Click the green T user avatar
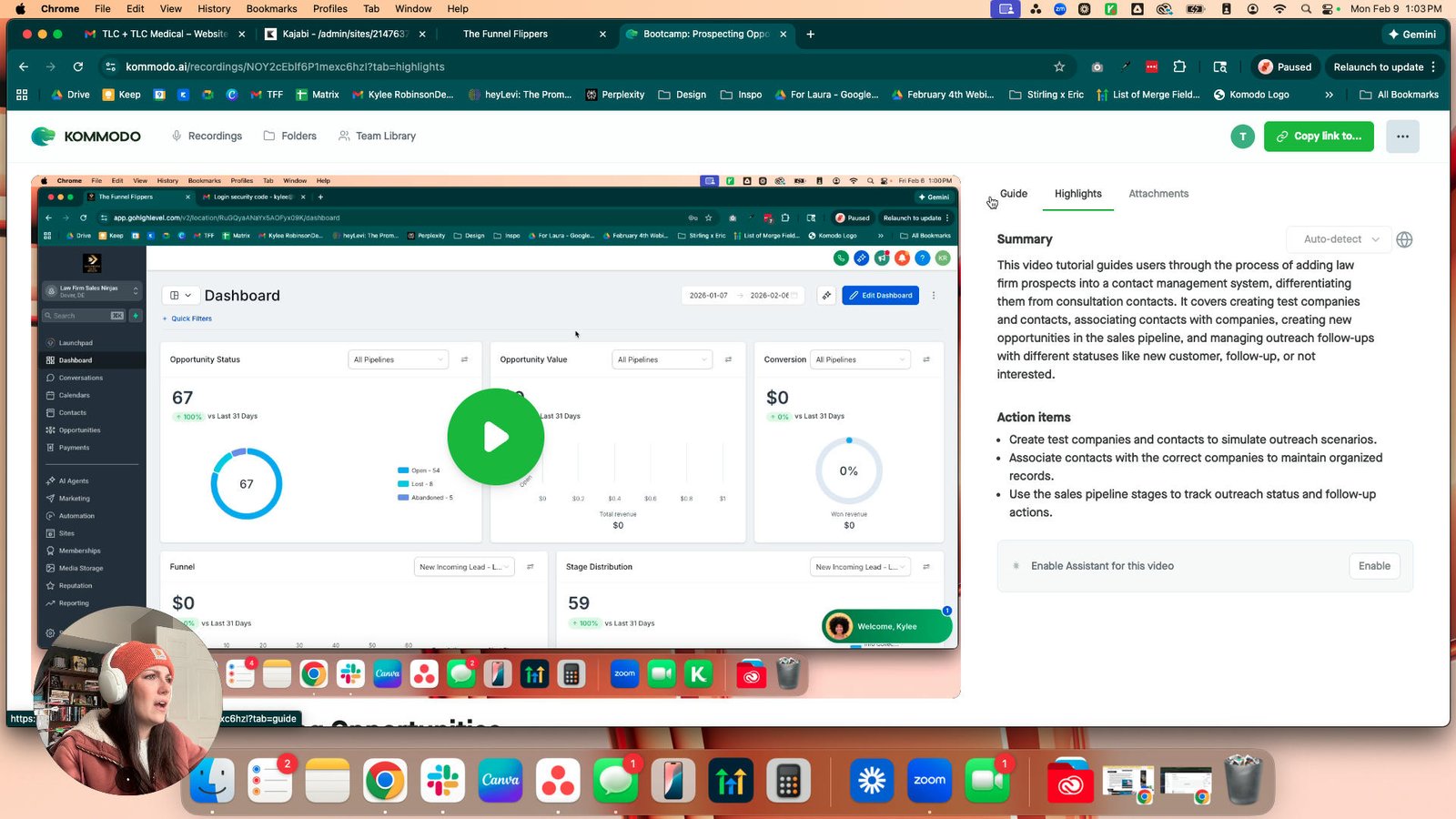The height and width of the screenshot is (819, 1456). click(1242, 136)
